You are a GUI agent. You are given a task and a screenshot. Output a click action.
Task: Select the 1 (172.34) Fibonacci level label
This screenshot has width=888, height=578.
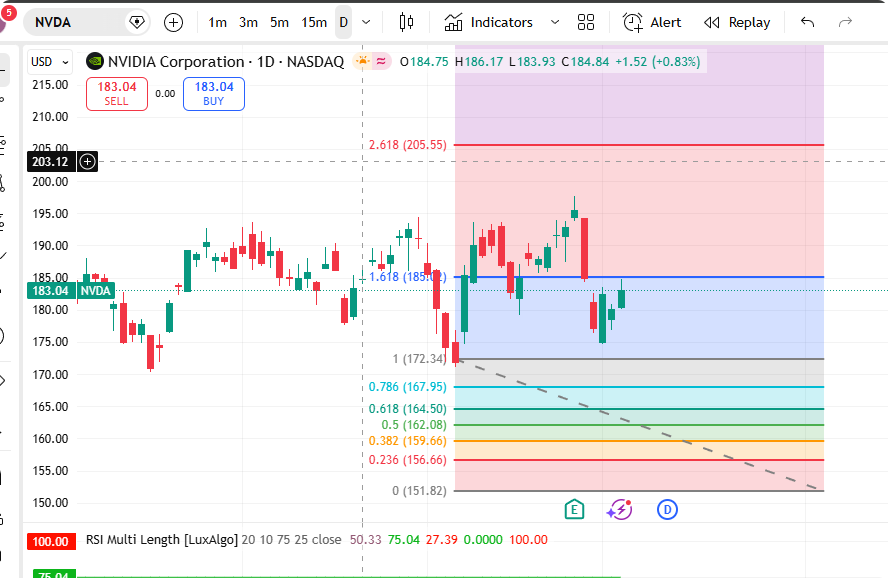click(420, 359)
